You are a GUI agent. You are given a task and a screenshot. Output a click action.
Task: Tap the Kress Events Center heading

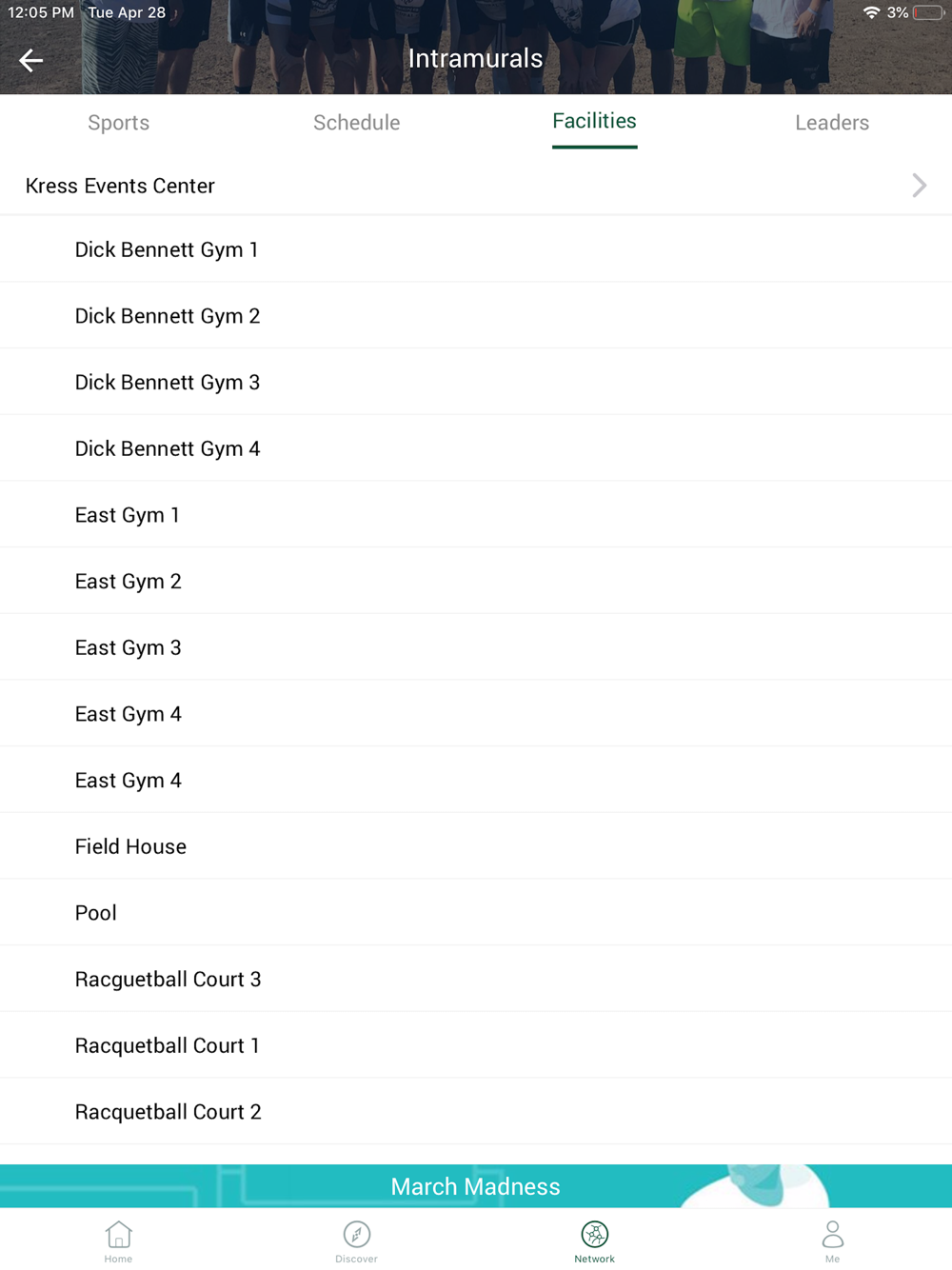pos(120,186)
